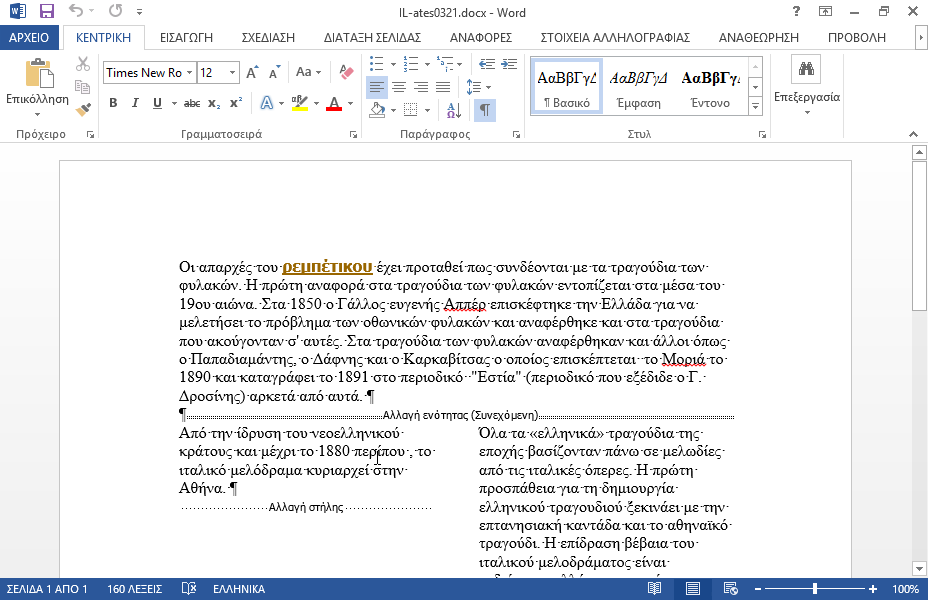
Task: Open the Επικόλληση paste options arrow
Action: click(x=37, y=114)
